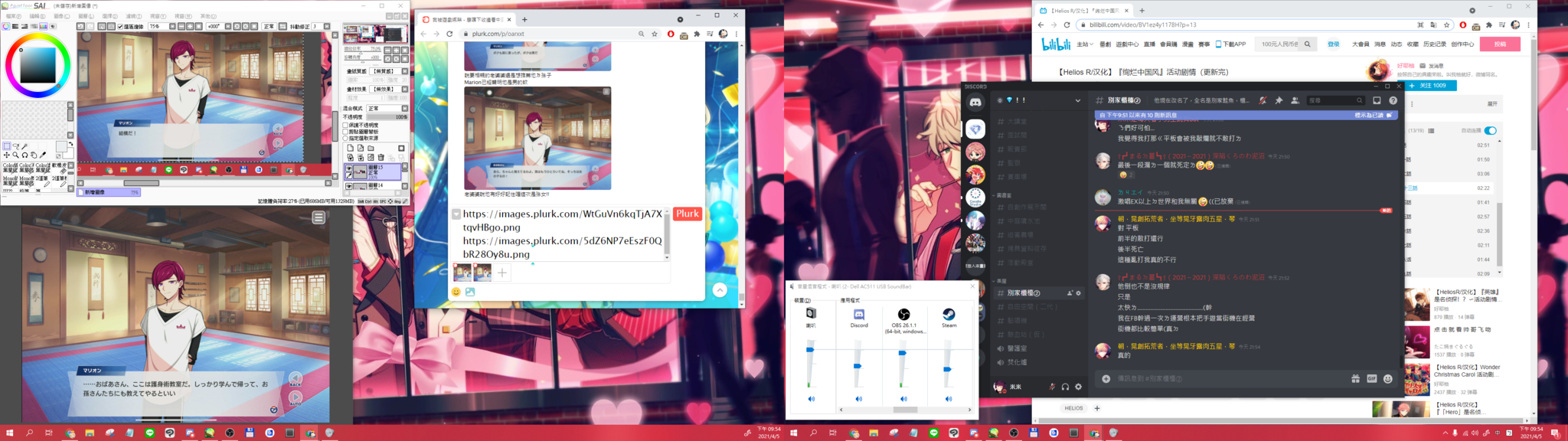This screenshot has height=441, width=1568.
Task: Follow uploader with 关注 1009 button
Action: click(1430, 86)
